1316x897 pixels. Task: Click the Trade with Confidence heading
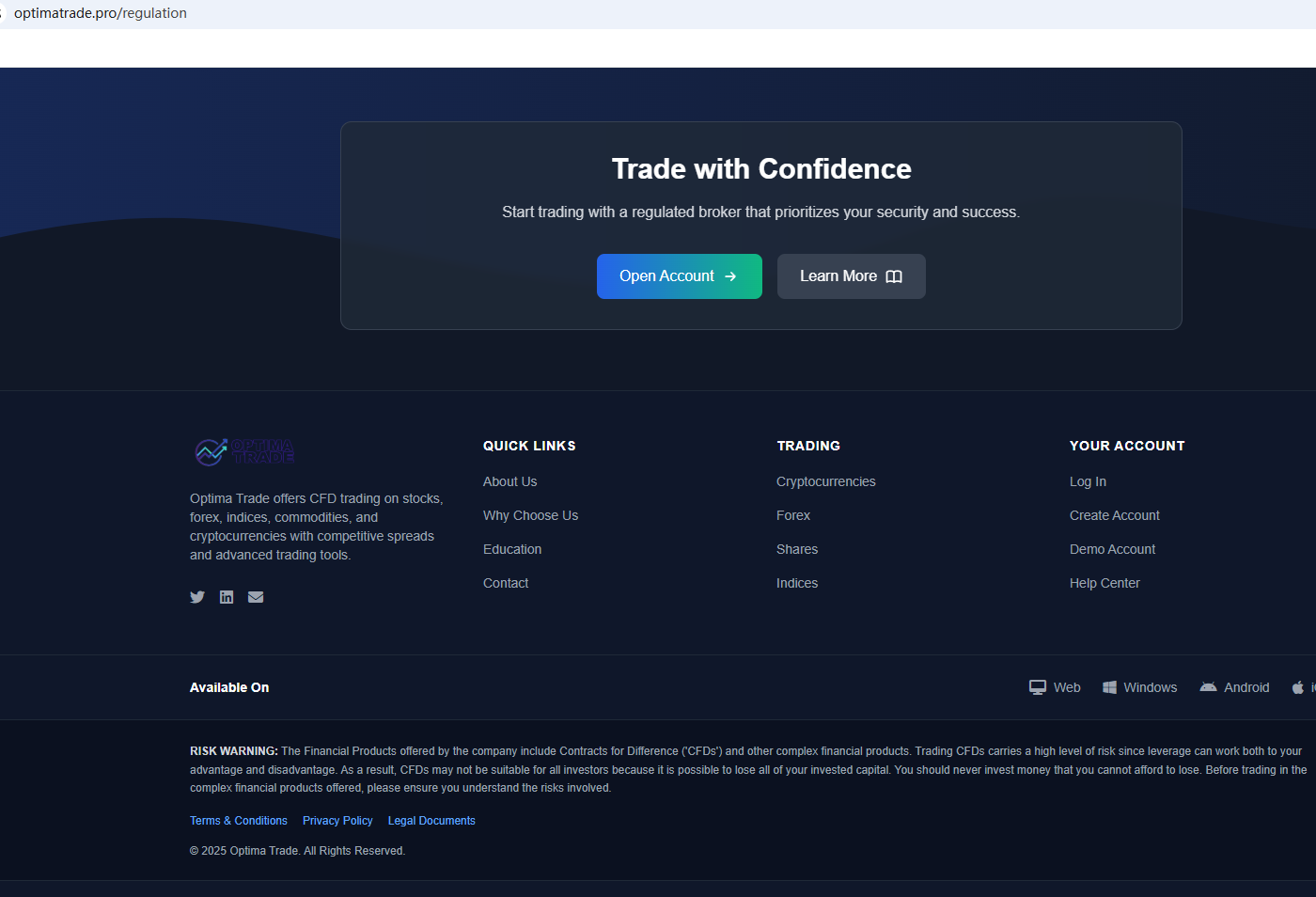click(761, 169)
